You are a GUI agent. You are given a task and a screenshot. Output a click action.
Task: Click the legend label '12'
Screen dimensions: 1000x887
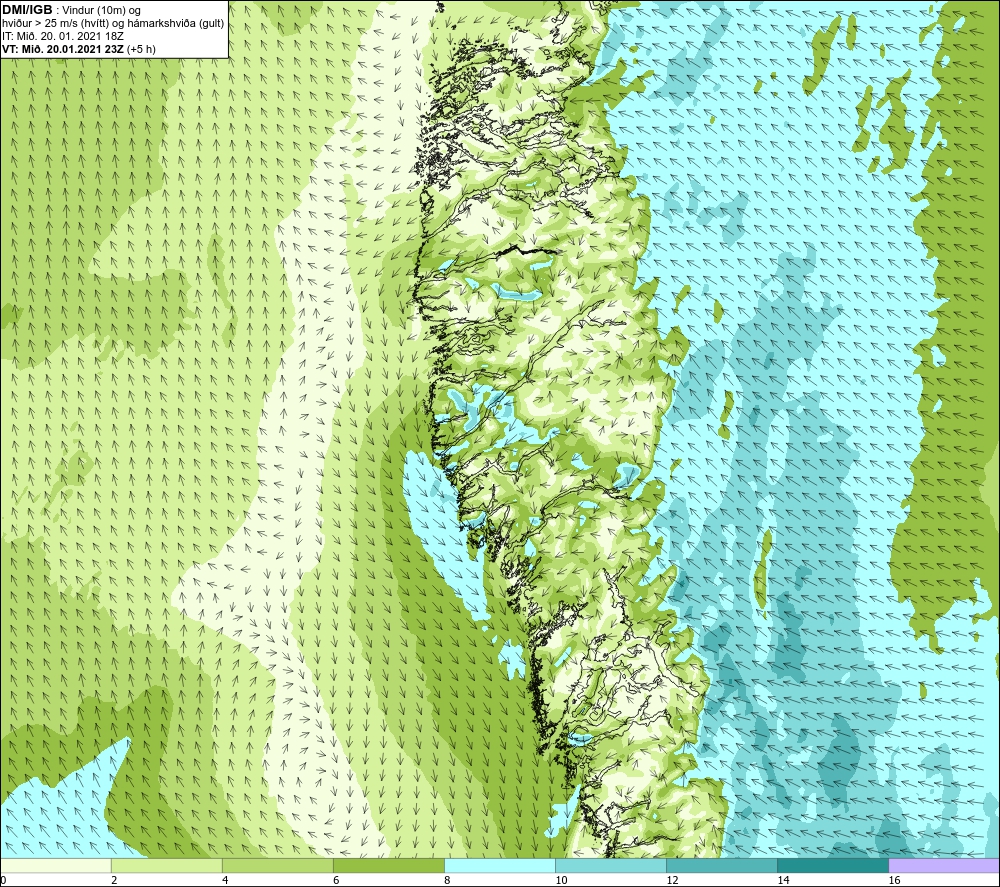point(672,880)
